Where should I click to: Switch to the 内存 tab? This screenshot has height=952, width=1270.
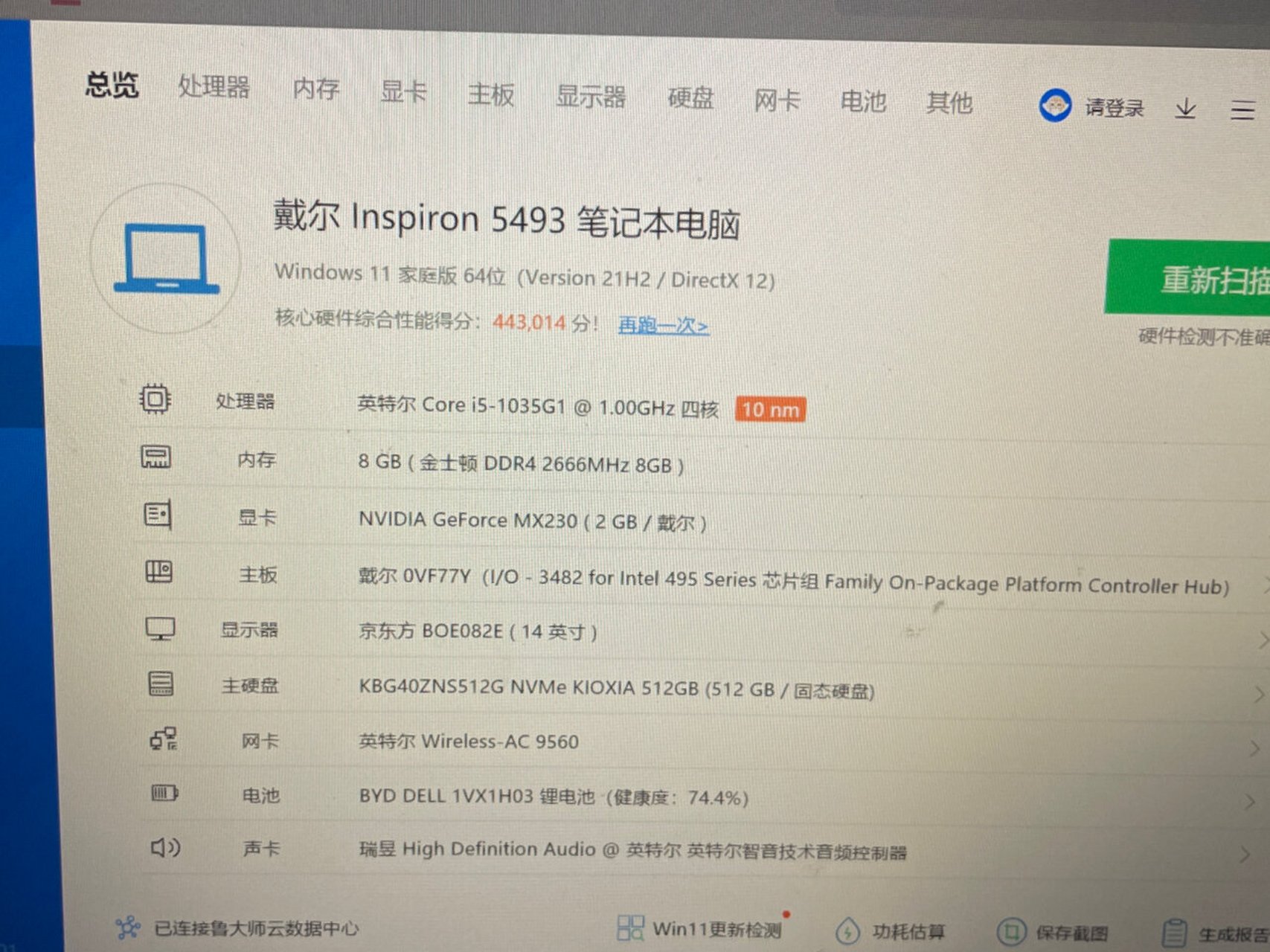point(316,89)
